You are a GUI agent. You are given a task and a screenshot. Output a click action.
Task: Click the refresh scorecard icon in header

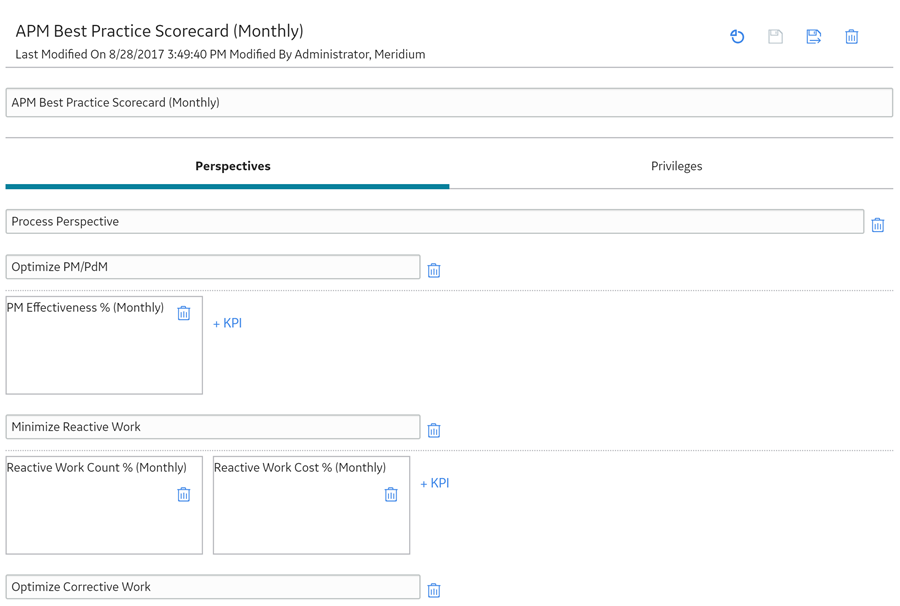coord(737,37)
